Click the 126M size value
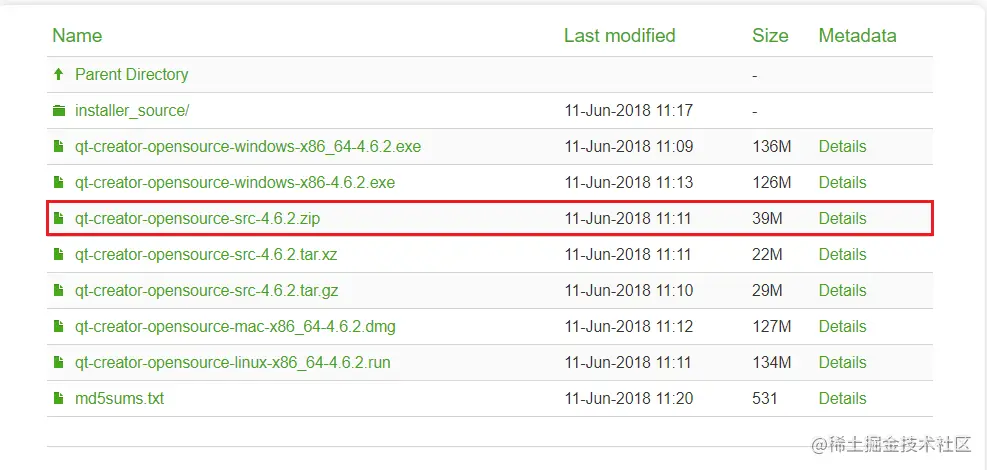The width and height of the screenshot is (987, 470). pyautogui.click(x=772, y=182)
